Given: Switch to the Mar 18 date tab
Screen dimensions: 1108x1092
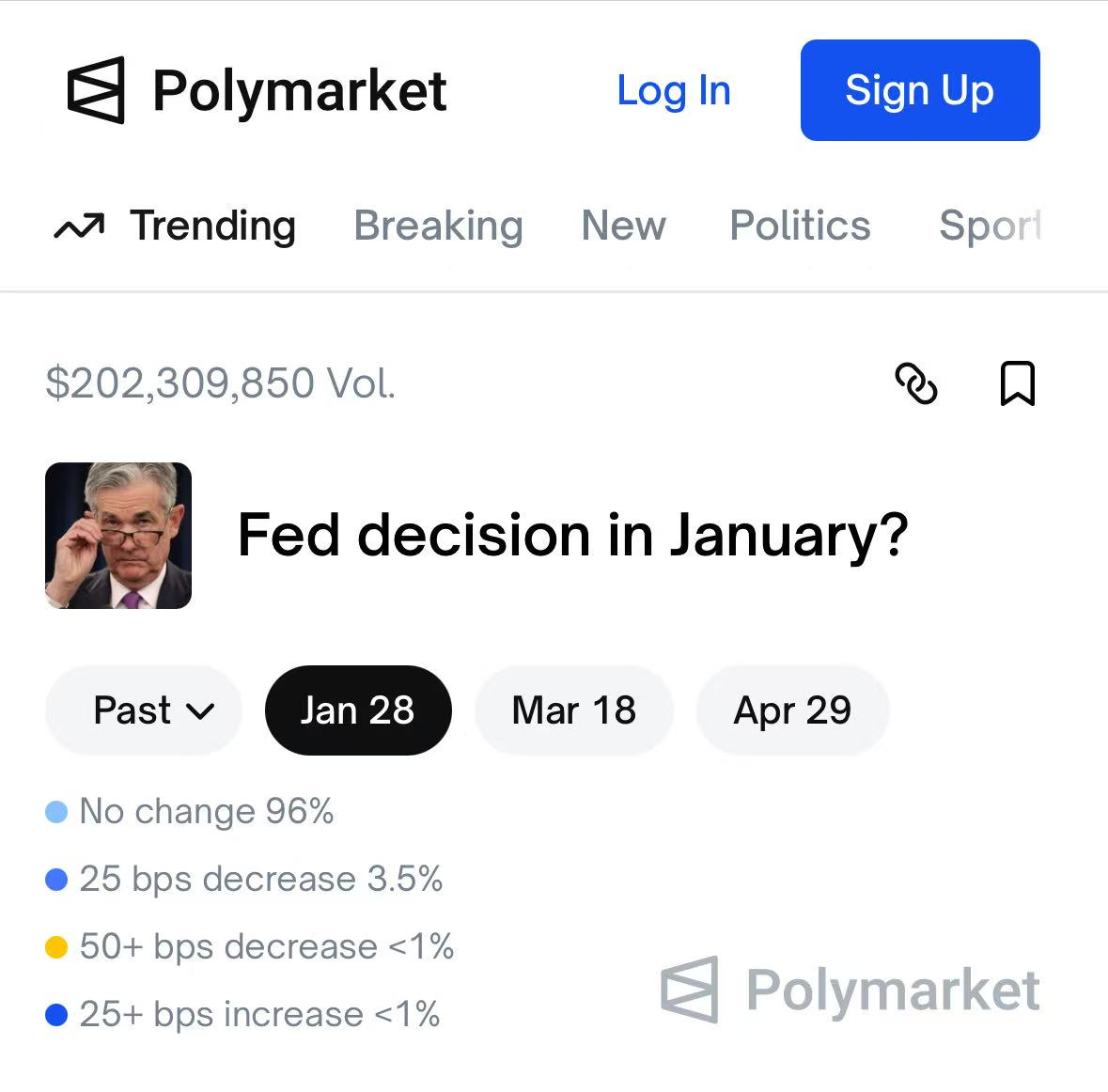Looking at the screenshot, I should [x=573, y=710].
